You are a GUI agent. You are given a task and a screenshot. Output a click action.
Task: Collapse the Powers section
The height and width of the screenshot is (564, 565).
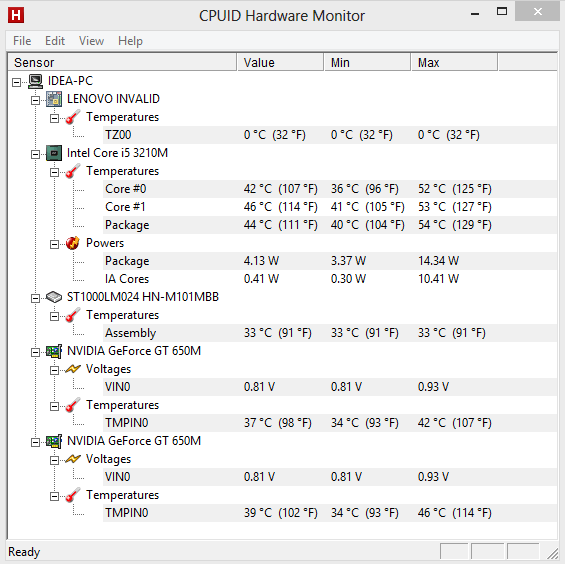[54, 245]
